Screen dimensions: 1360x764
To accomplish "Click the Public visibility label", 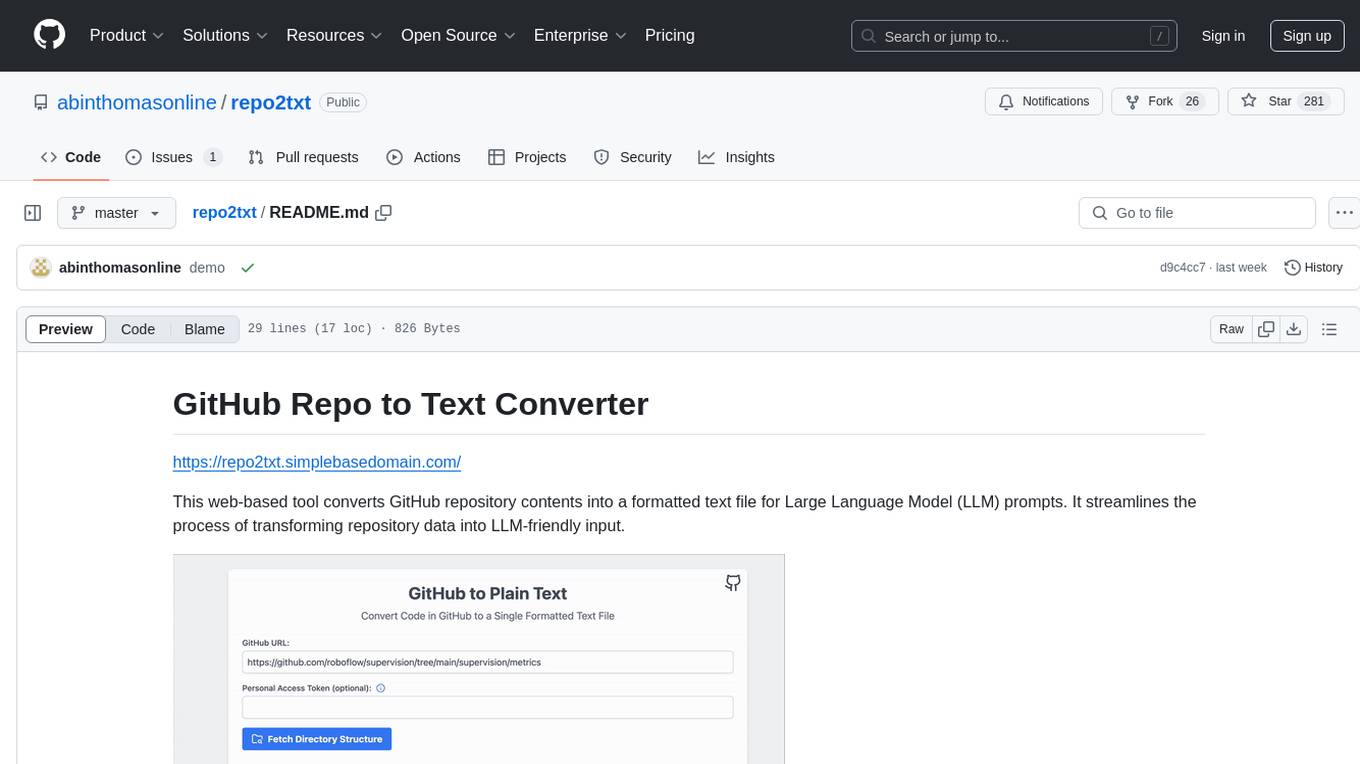I will point(343,102).
